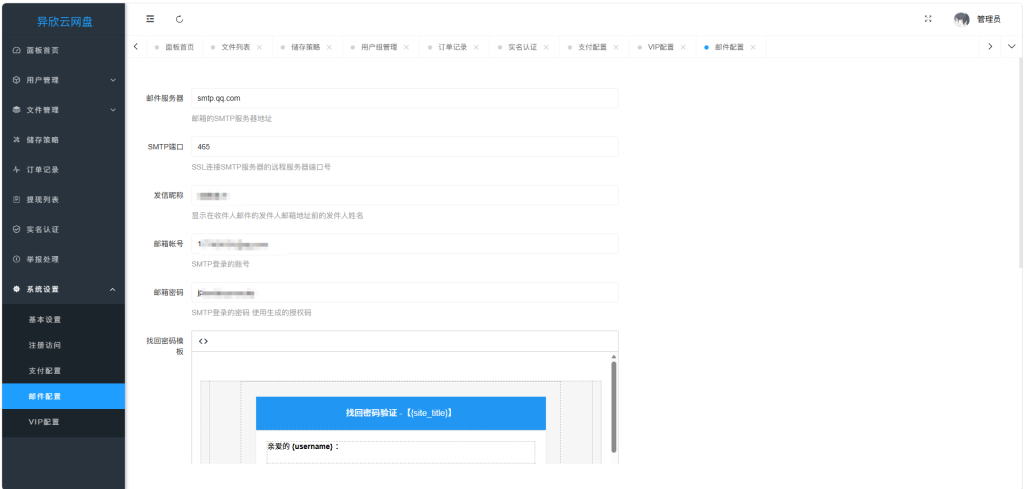Open 面板首页 in the sidebar
Screen dimensions: 1024x489
pos(63,50)
